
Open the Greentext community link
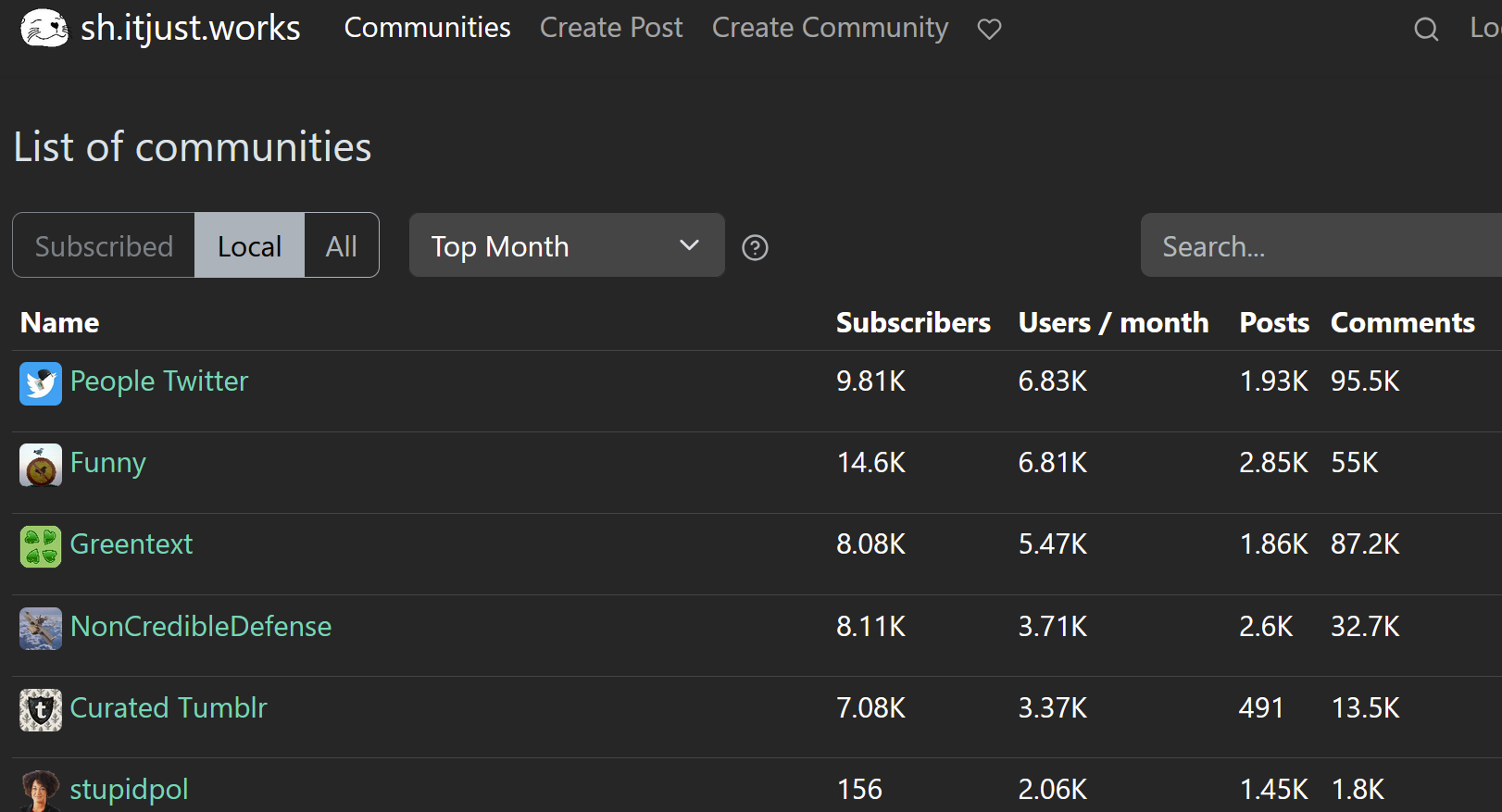[x=131, y=544]
